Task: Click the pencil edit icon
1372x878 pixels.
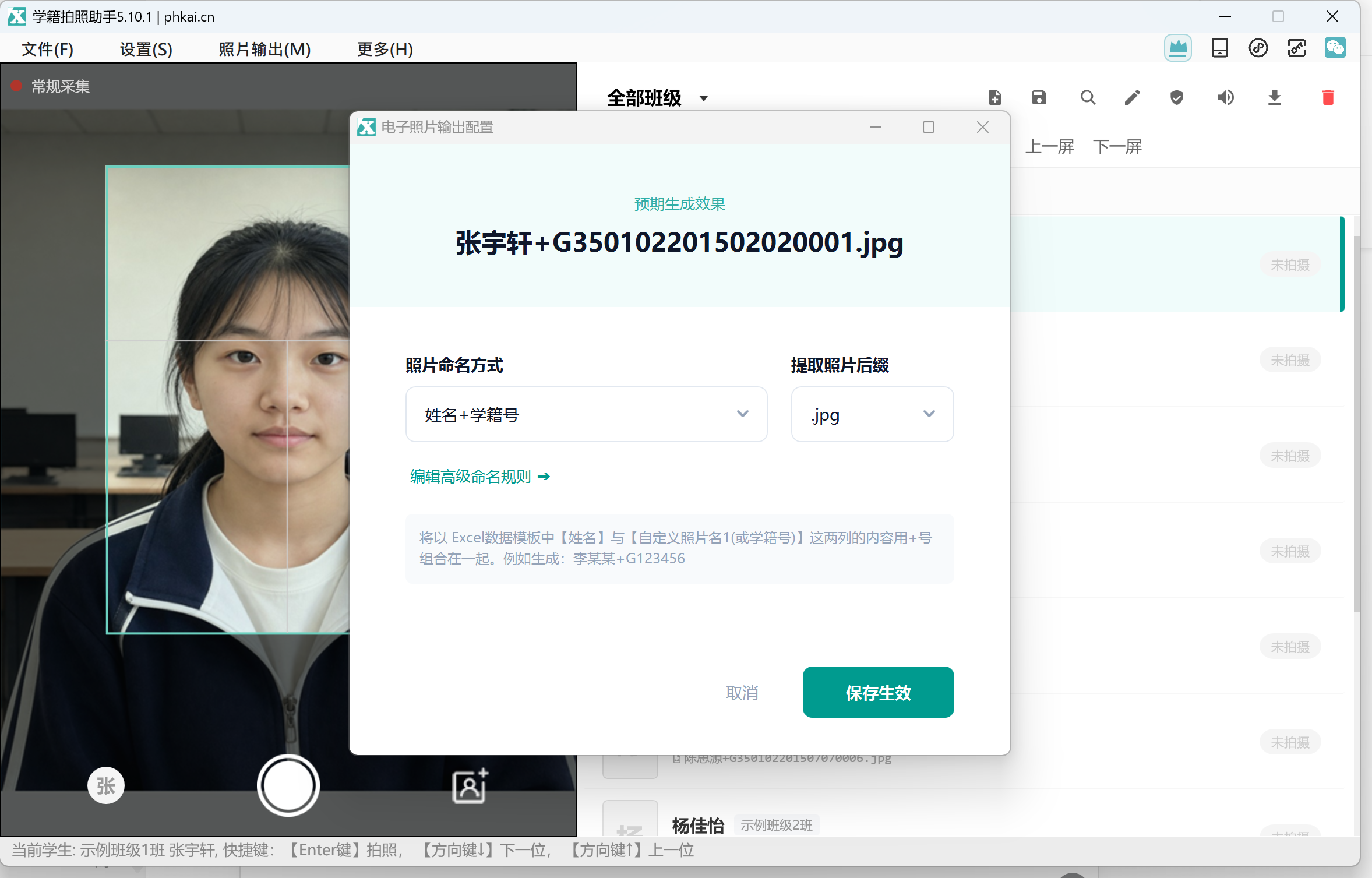Action: tap(1132, 97)
